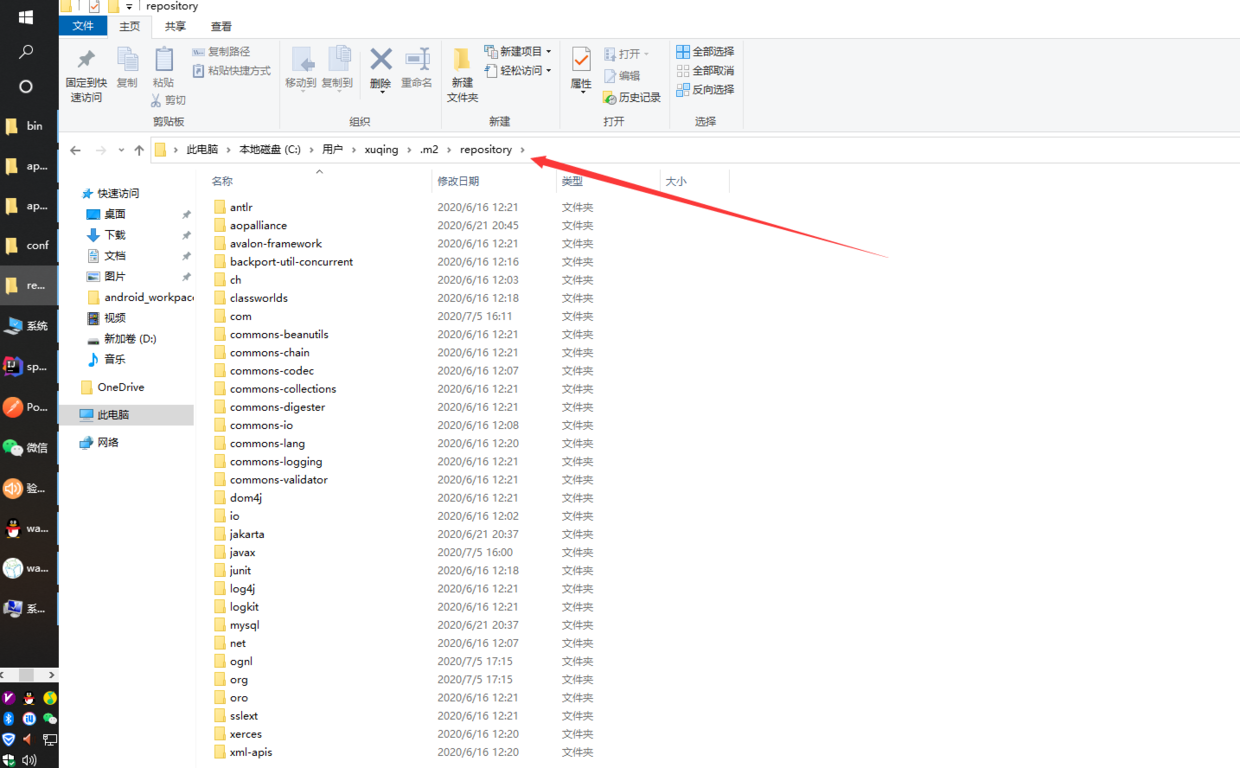Click Select all (全部选择)
The width and height of the screenshot is (1240, 768).
click(x=705, y=52)
